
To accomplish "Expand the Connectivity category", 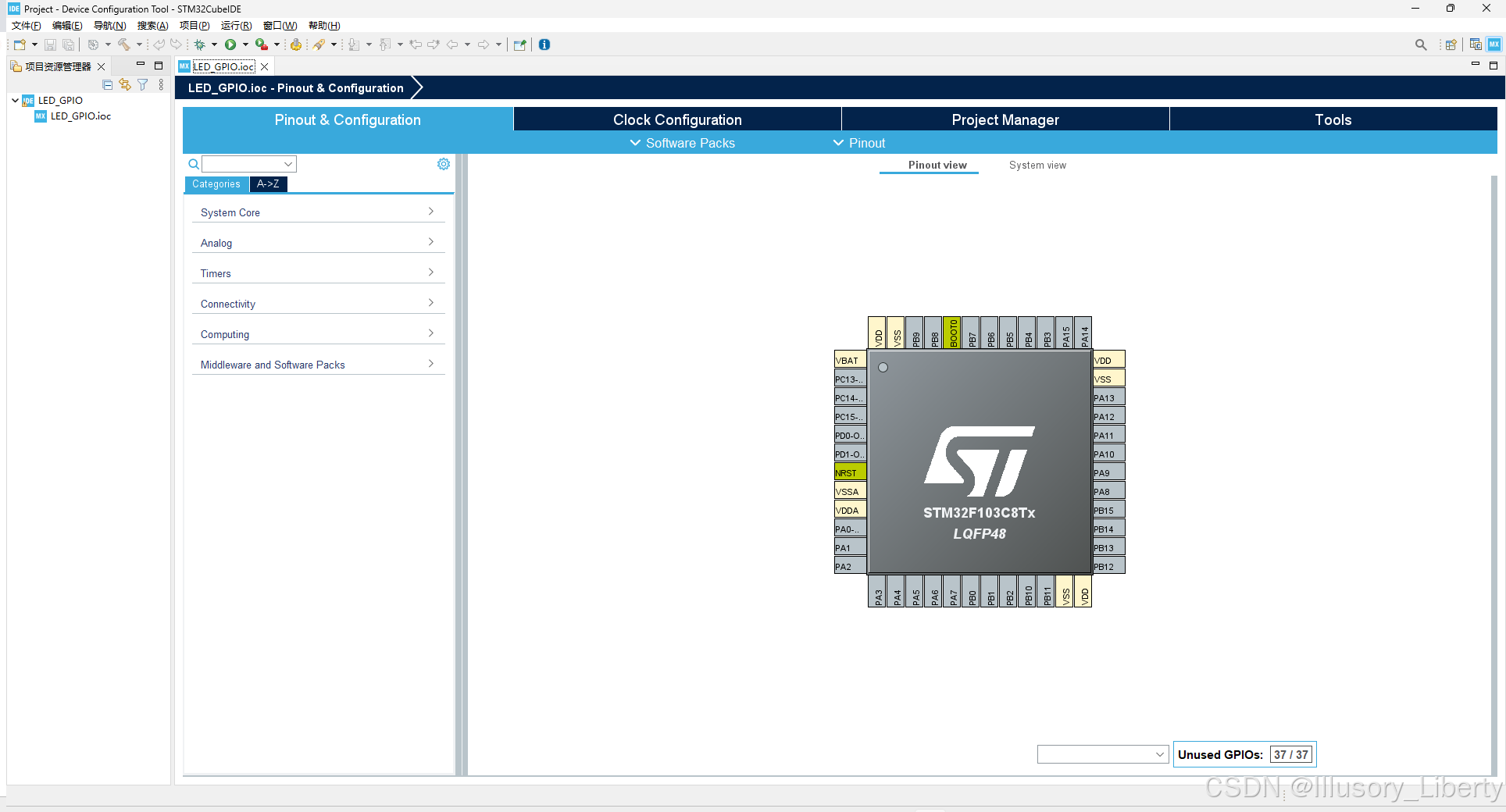I will tap(318, 303).
